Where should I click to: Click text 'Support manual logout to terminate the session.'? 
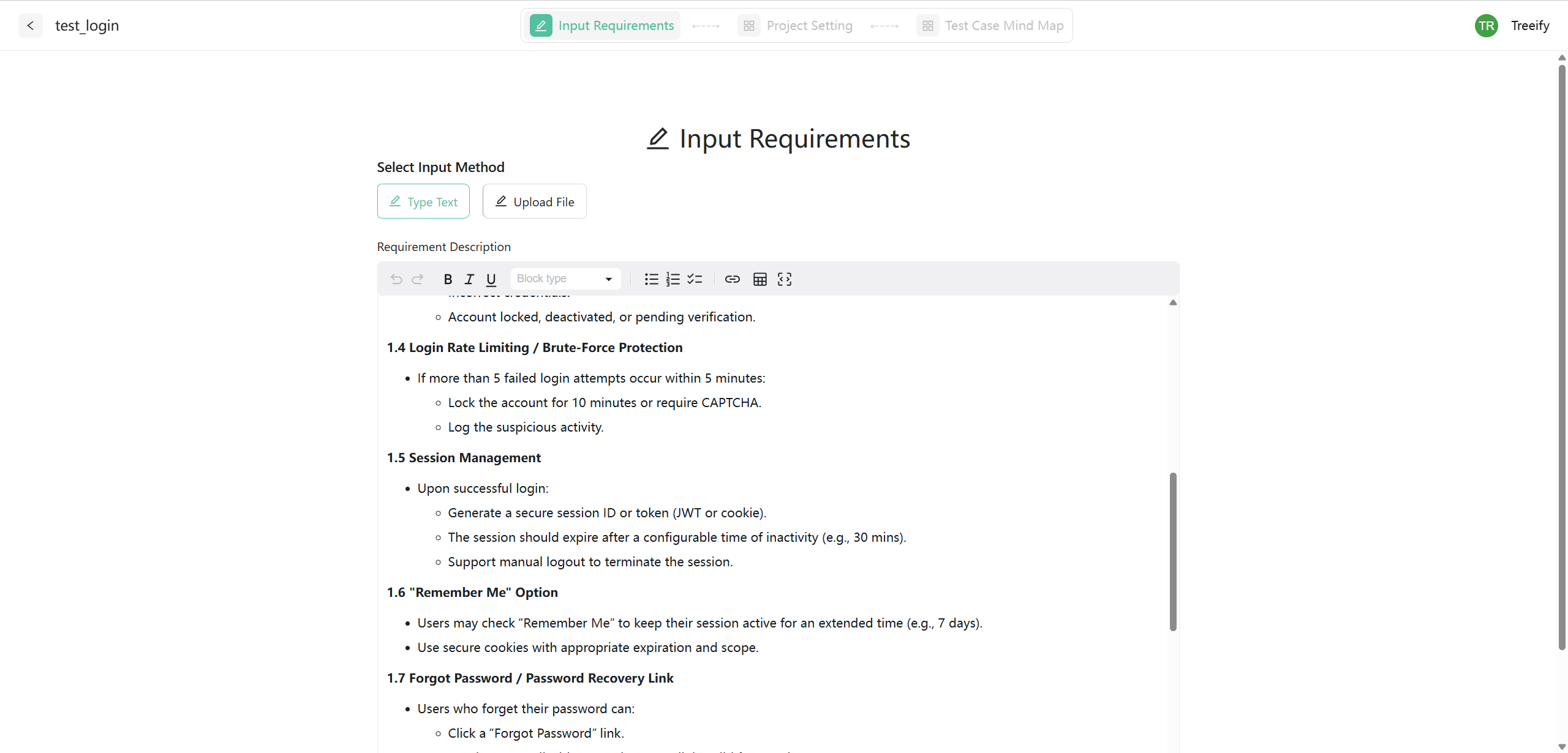coord(590,562)
